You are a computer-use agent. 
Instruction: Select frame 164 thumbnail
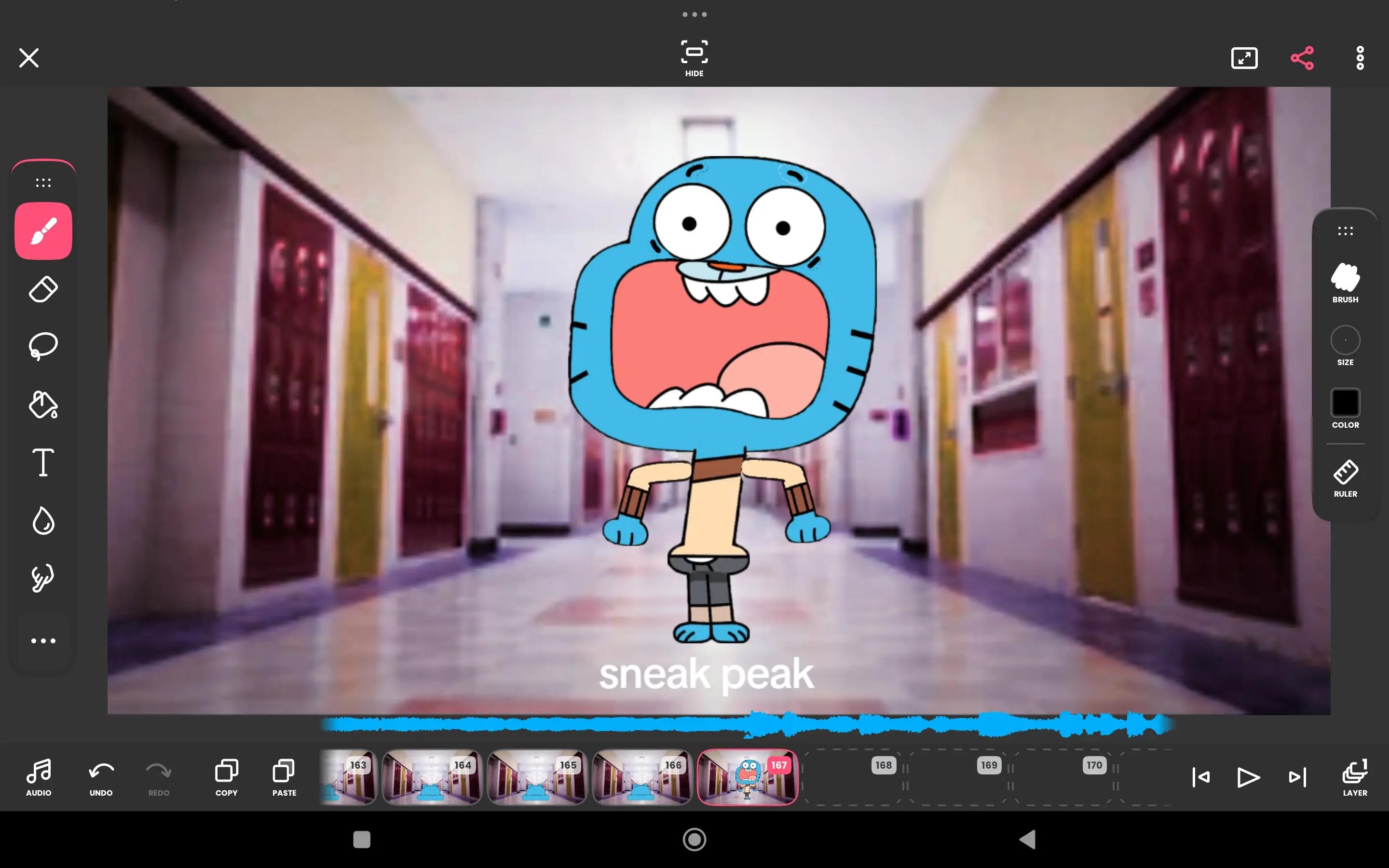click(x=432, y=777)
